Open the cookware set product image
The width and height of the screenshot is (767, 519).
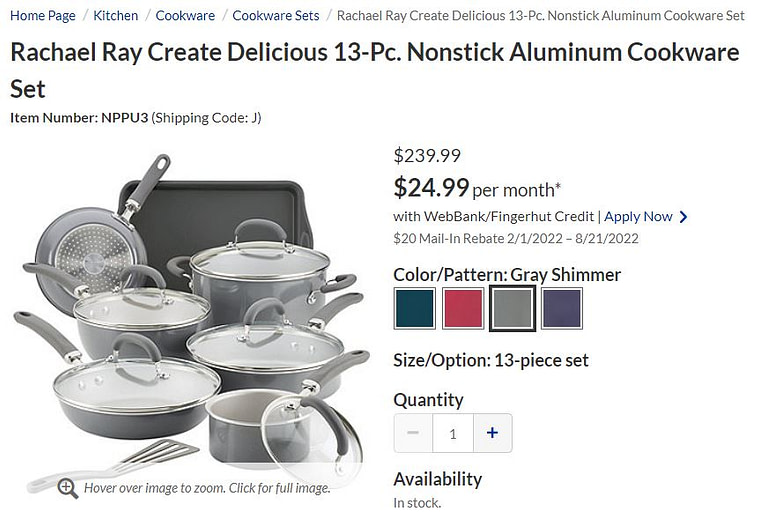tap(190, 320)
